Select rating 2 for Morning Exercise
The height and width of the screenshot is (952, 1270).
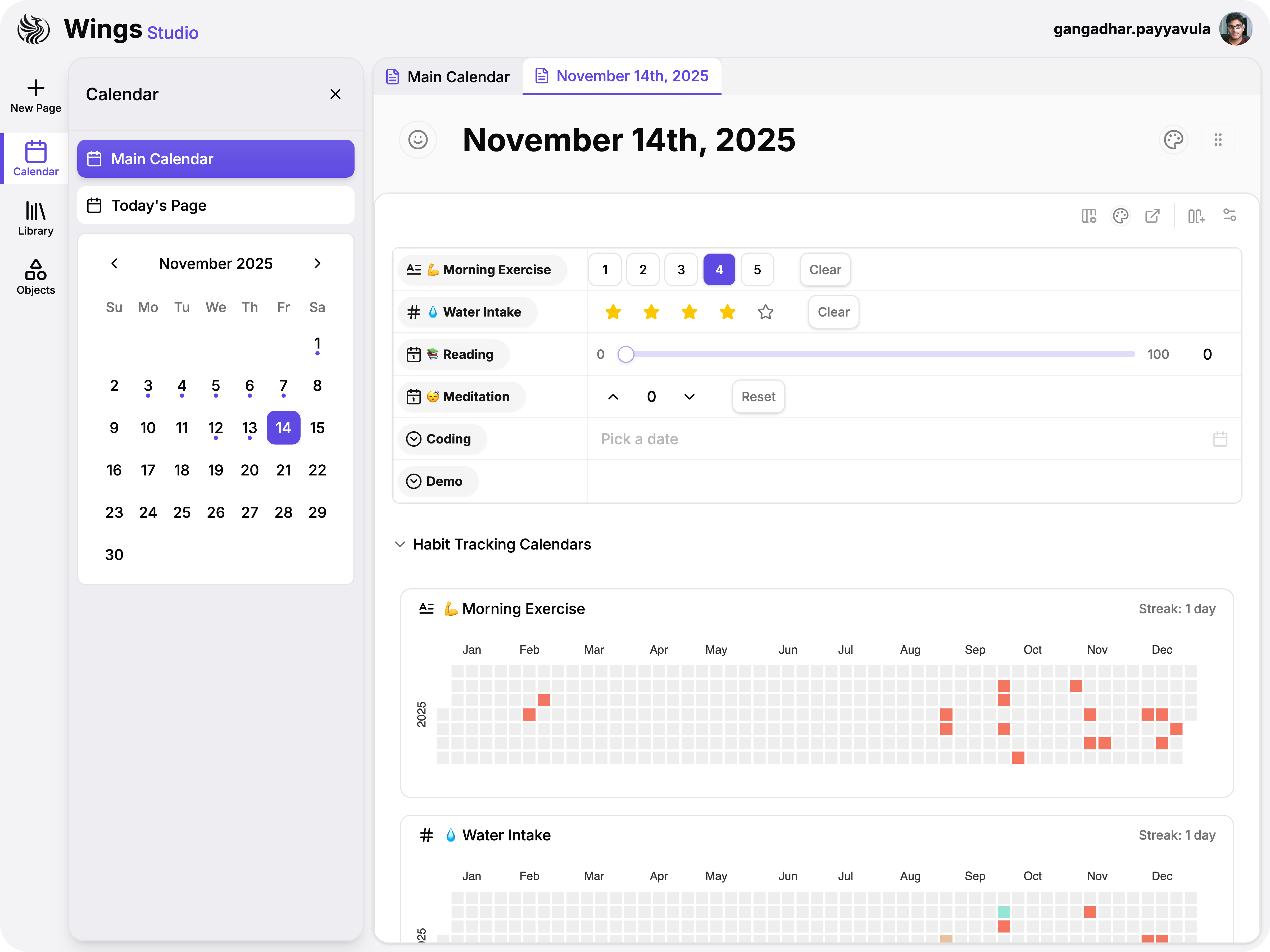[643, 269]
